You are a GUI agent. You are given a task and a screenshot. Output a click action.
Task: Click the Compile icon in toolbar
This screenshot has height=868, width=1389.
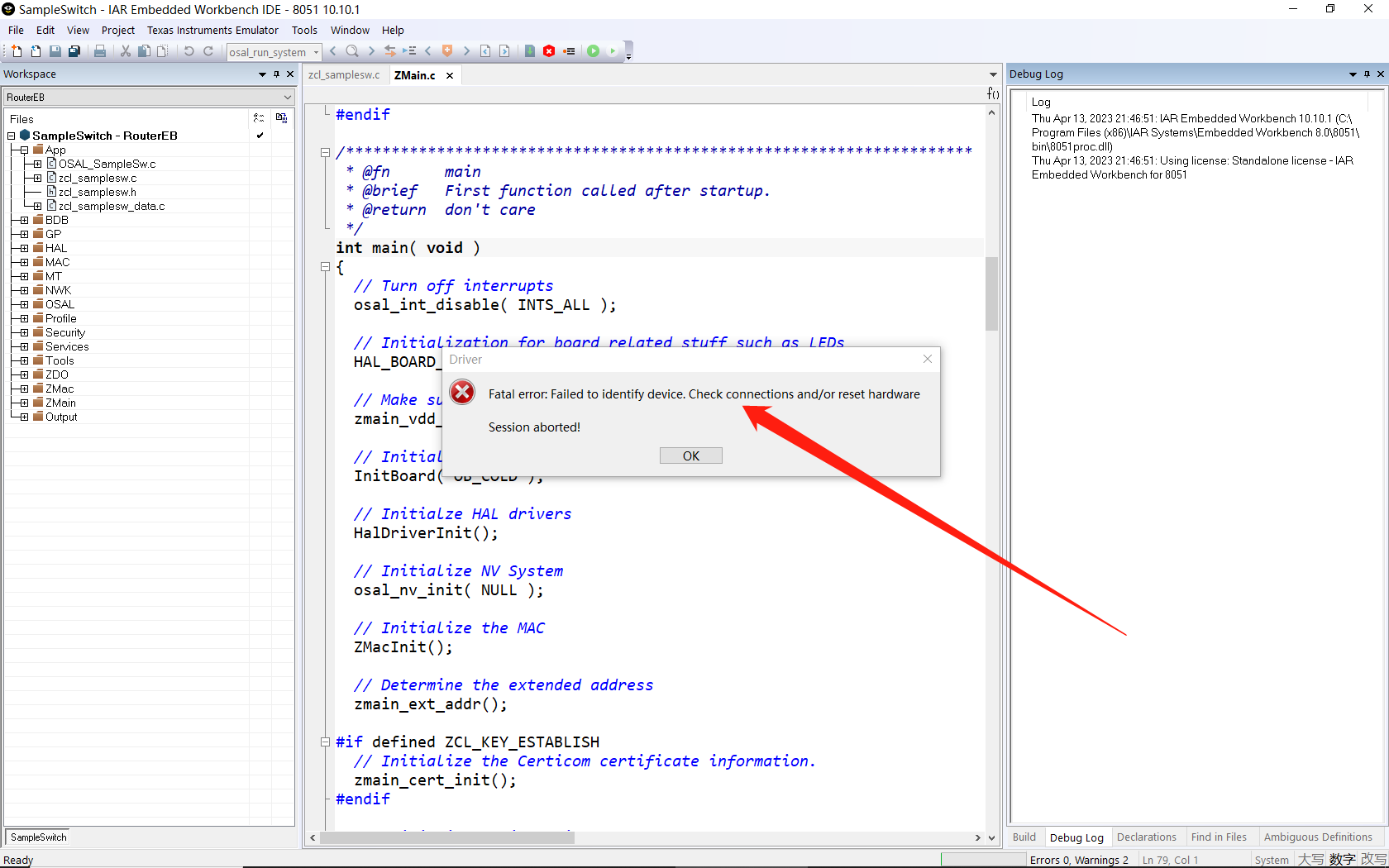(530, 51)
